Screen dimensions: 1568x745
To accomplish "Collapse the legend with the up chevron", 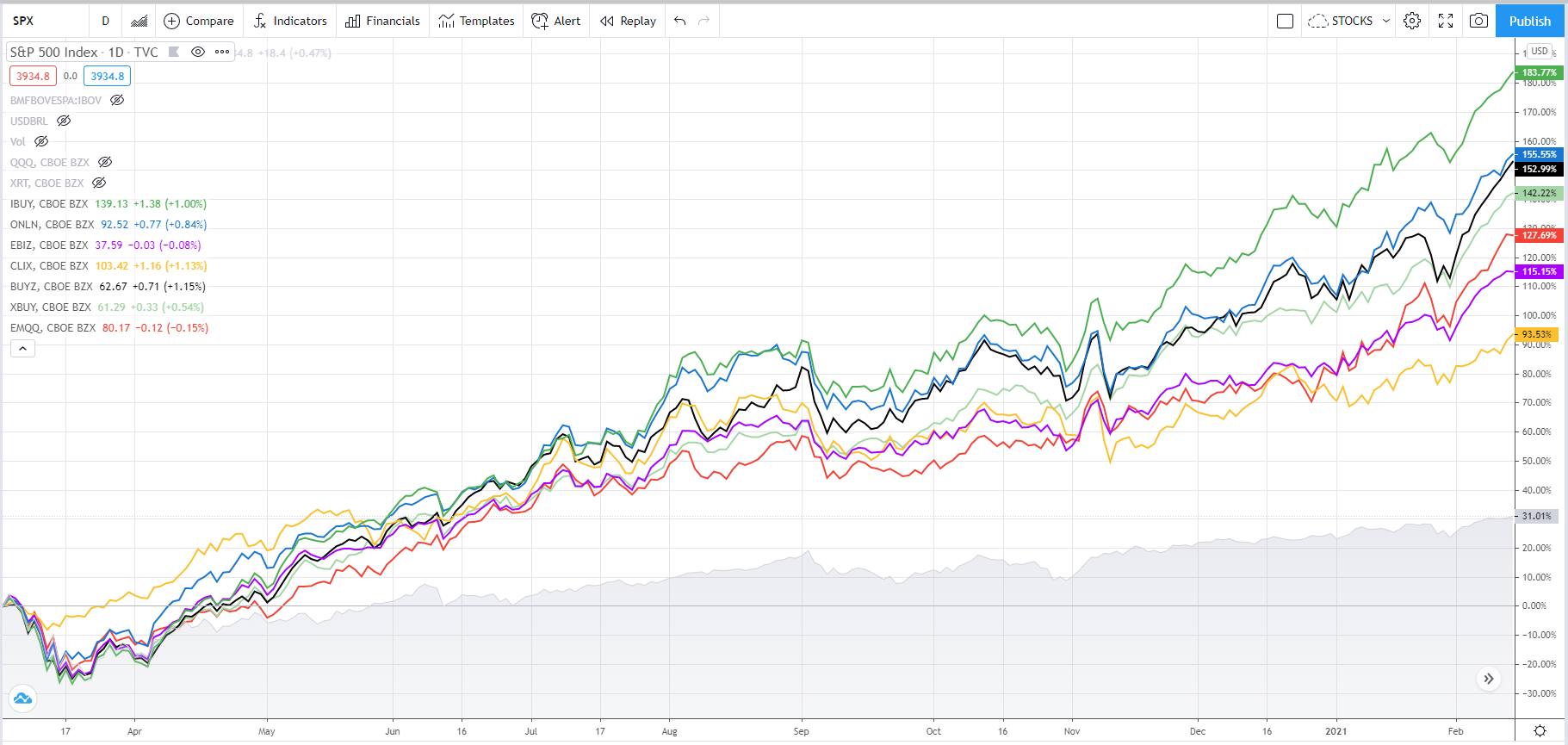I will 22,349.
